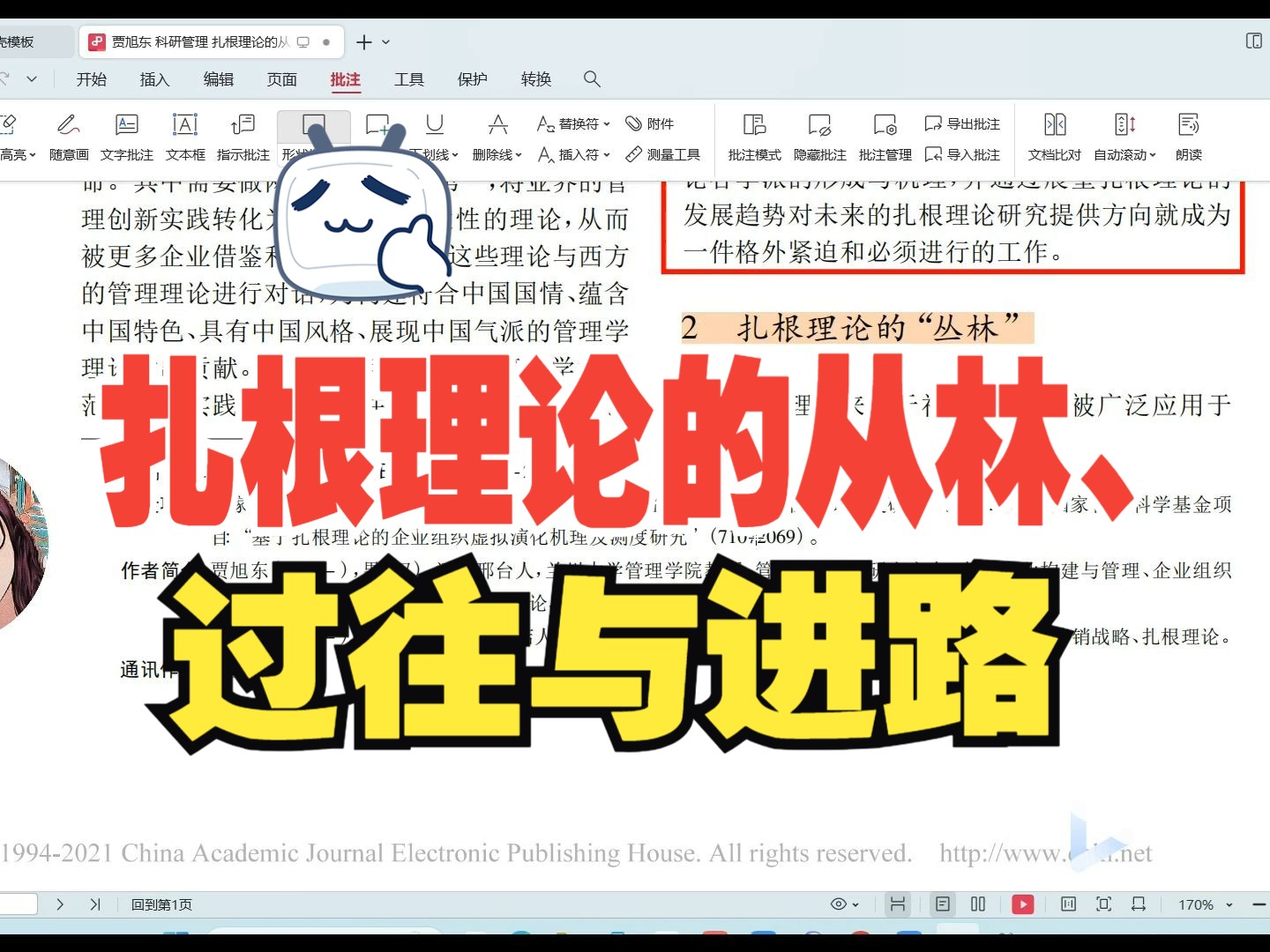
Task: Open 批注管理 annotation manager
Action: click(884, 137)
